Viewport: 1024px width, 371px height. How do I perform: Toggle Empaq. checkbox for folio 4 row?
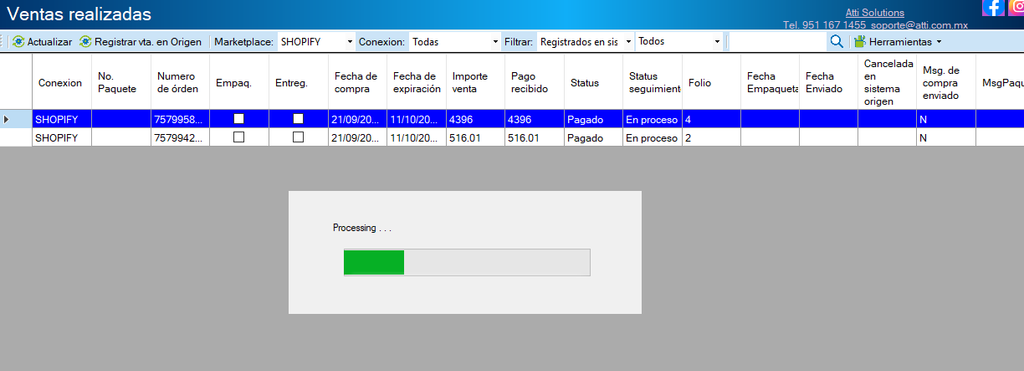(x=239, y=119)
